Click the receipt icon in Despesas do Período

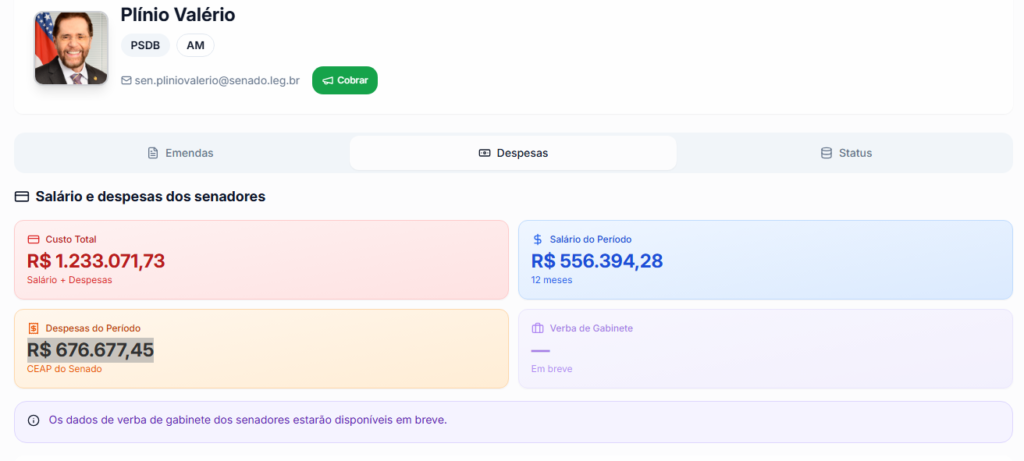coord(33,328)
